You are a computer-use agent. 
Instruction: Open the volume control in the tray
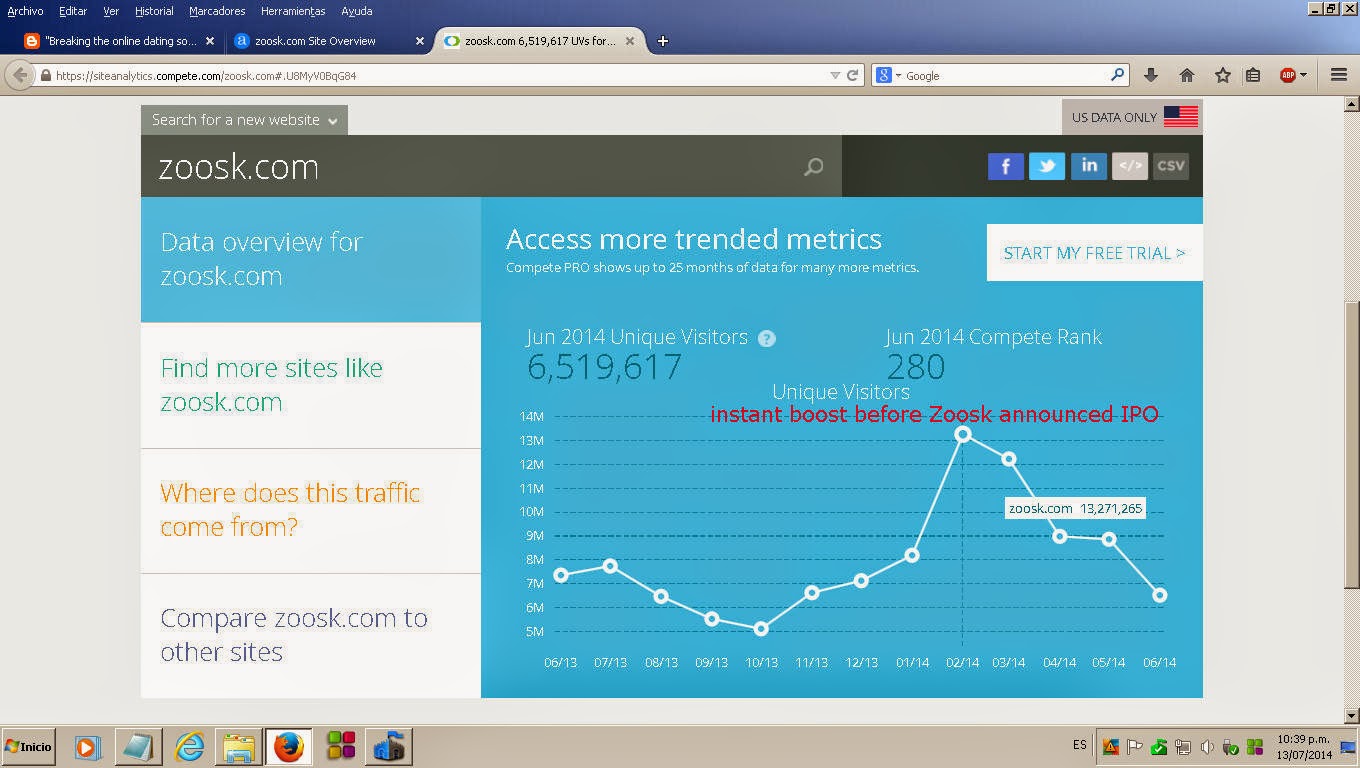pos(1207,747)
